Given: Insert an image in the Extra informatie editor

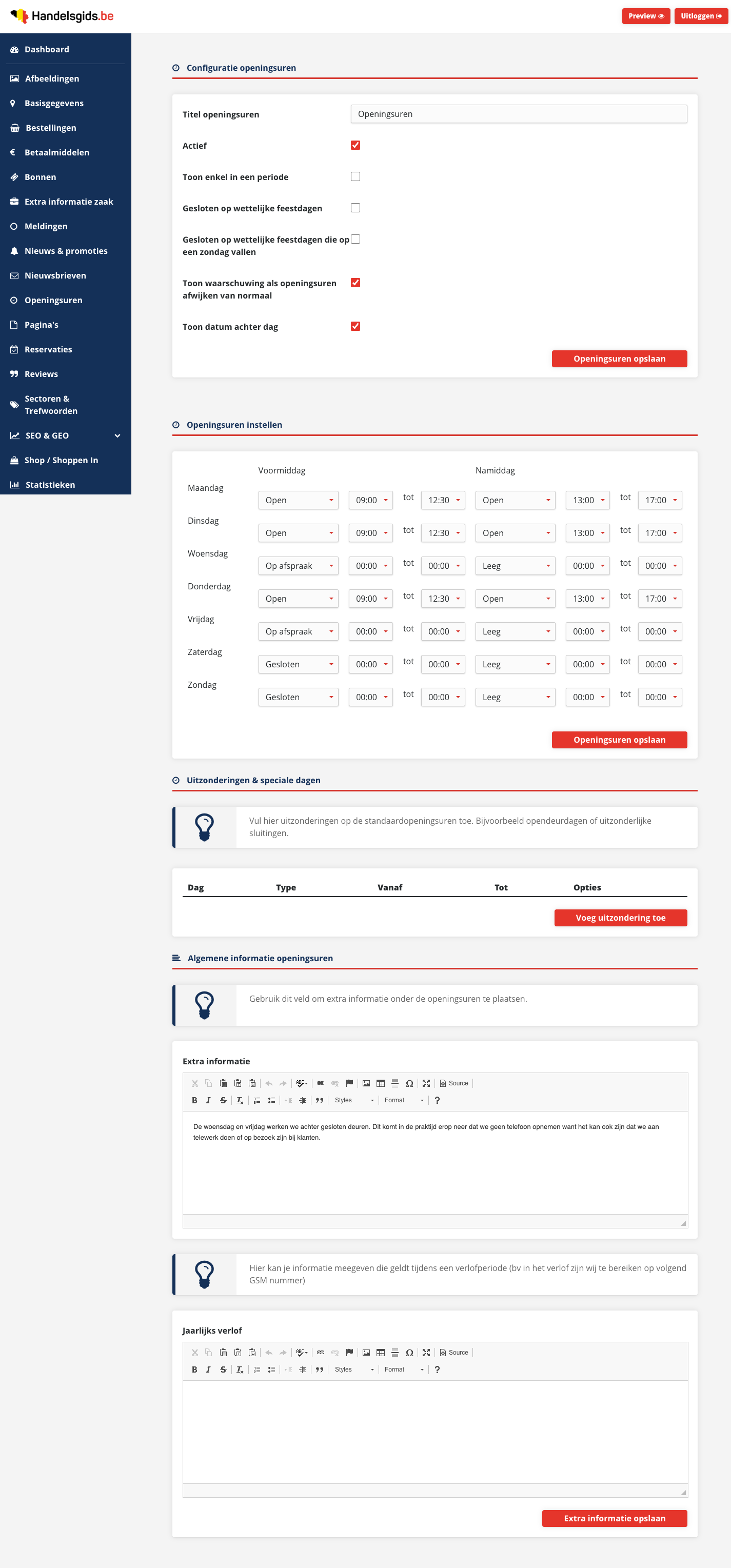Looking at the screenshot, I should point(366,1083).
